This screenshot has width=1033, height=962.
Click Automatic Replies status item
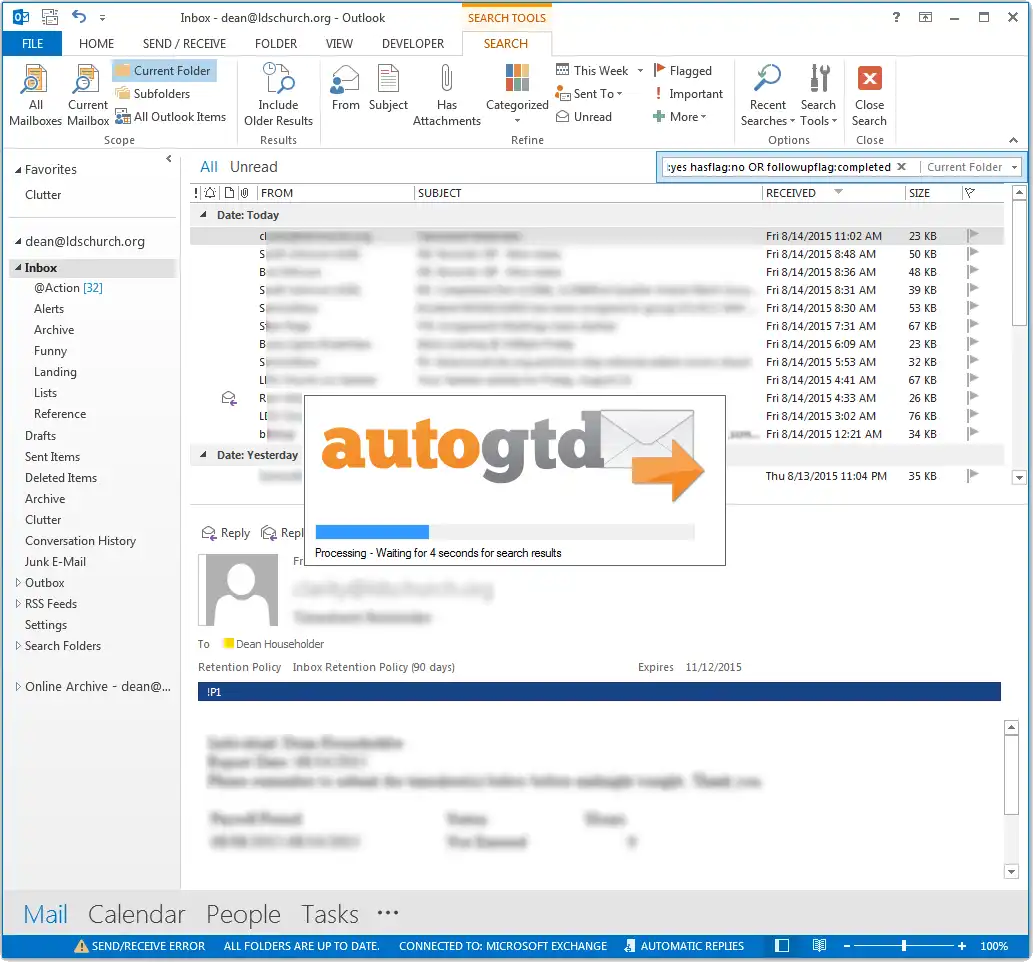point(684,946)
